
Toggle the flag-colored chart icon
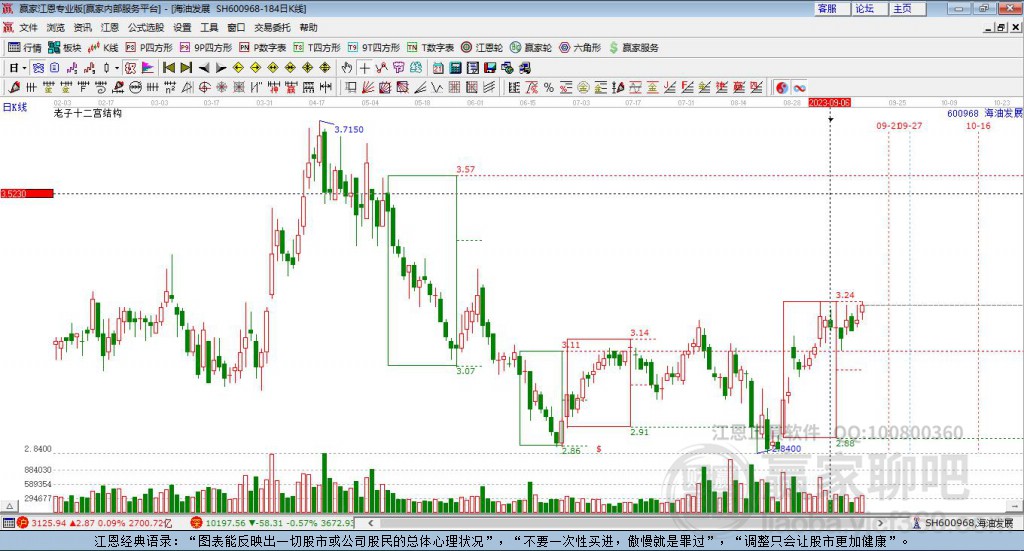coord(148,68)
